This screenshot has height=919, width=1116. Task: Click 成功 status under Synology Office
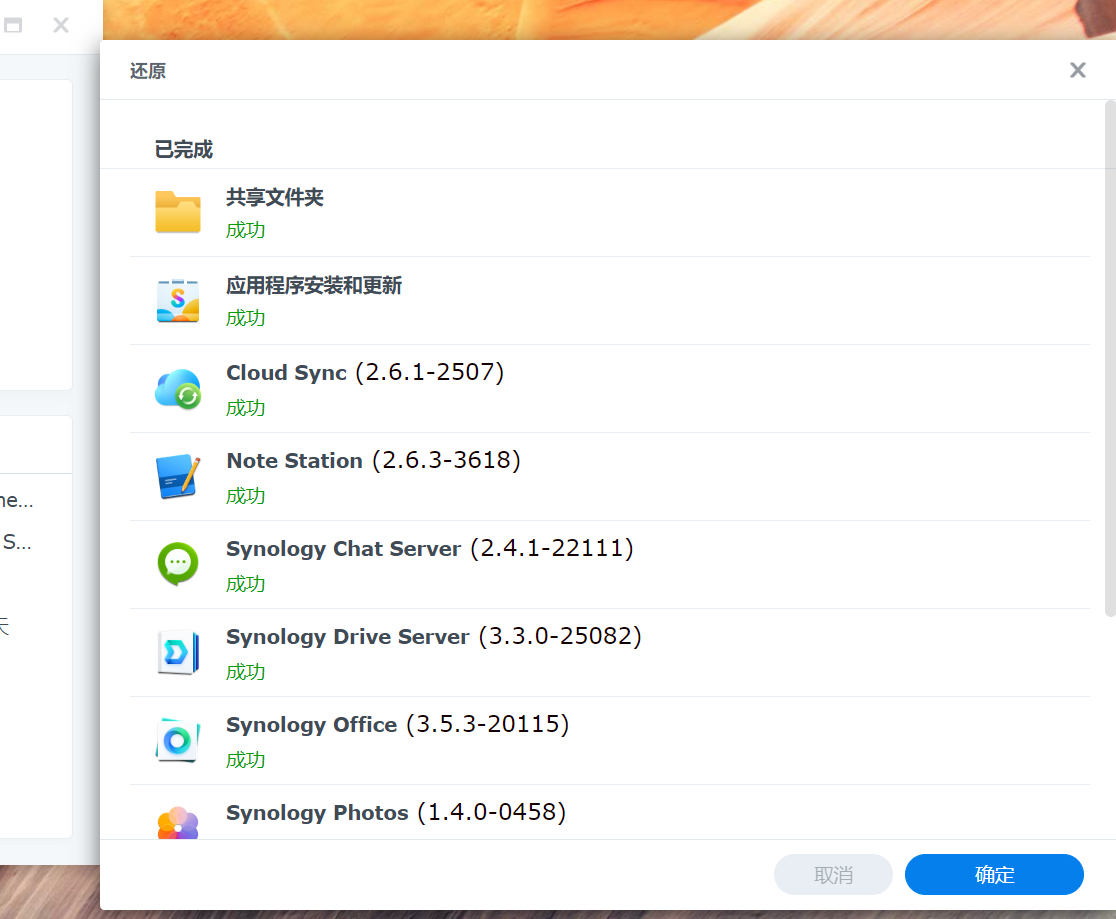pyautogui.click(x=246, y=760)
